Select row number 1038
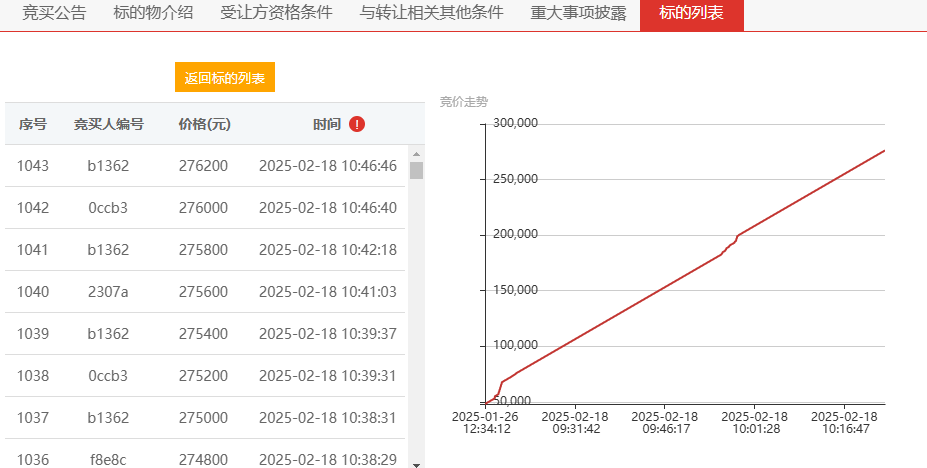Screen dimensions: 927x468 33,376
